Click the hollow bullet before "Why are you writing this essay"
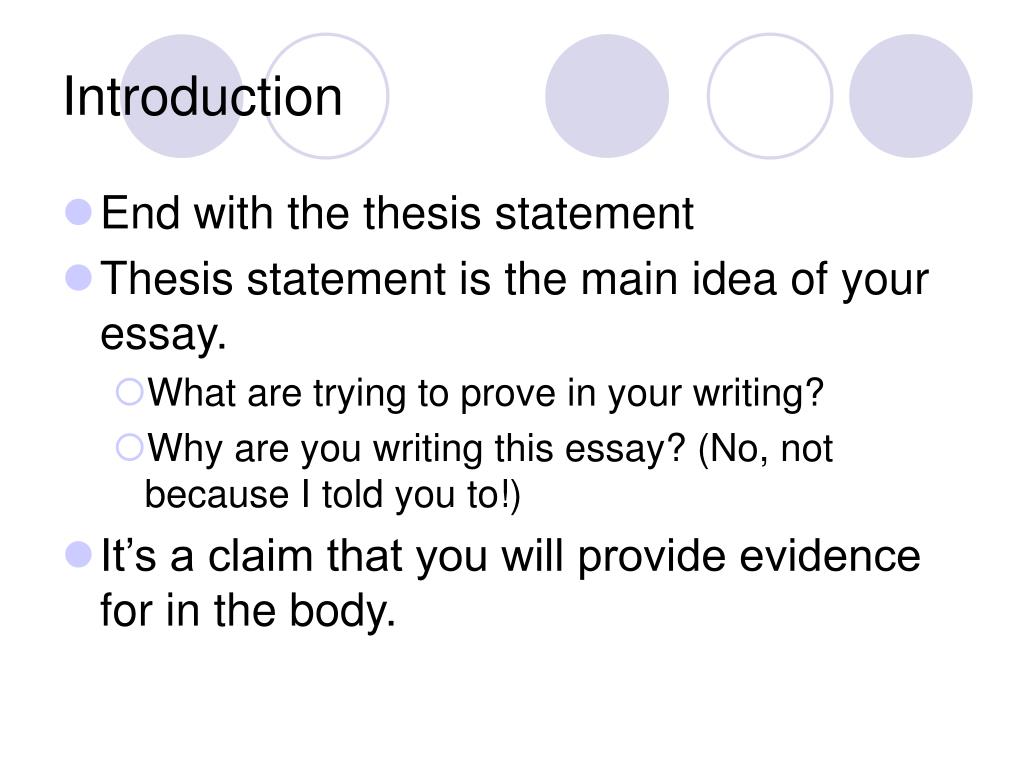Viewport: 1024px width, 768px height. click(129, 448)
